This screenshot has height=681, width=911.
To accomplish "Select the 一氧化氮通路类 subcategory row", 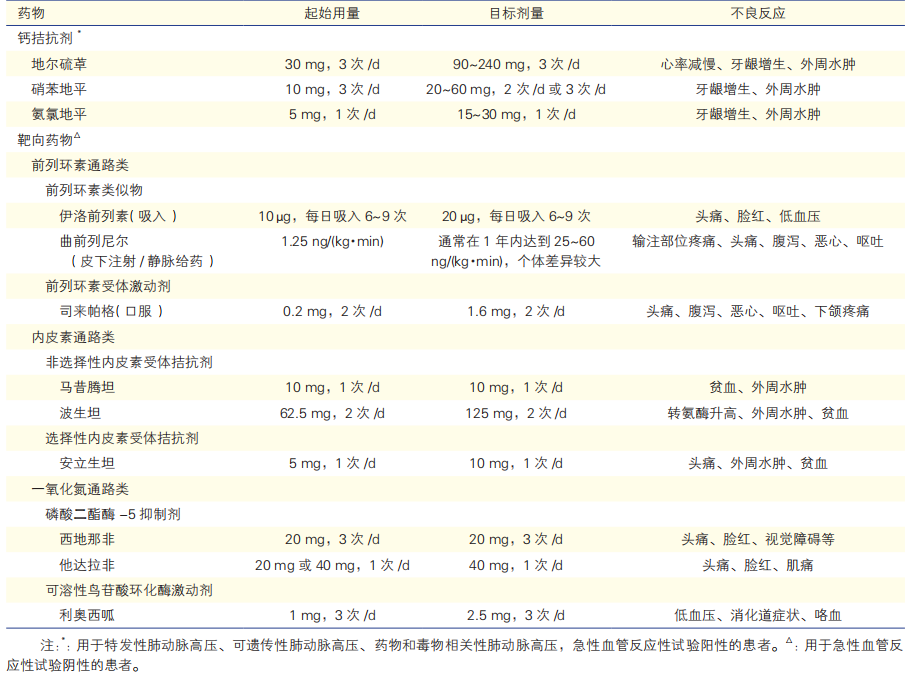I will tap(80, 489).
